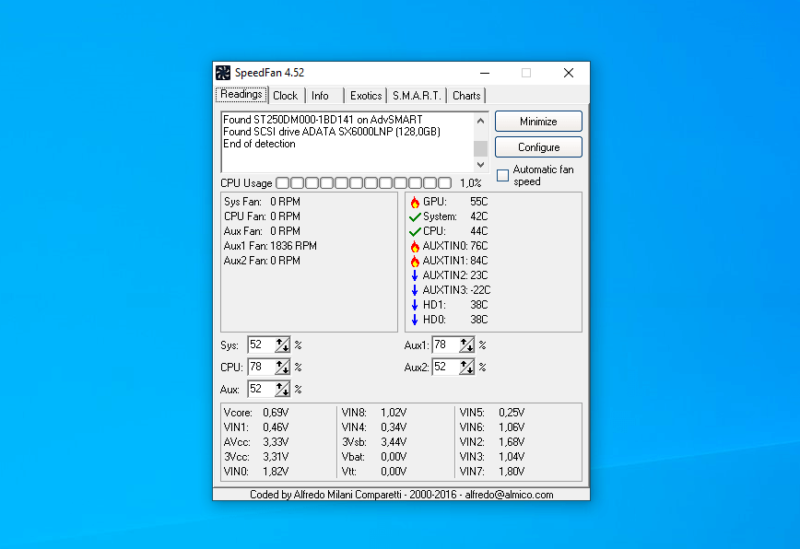Click the green check icon beside CPU temperature
The height and width of the screenshot is (549, 800).
[415, 232]
